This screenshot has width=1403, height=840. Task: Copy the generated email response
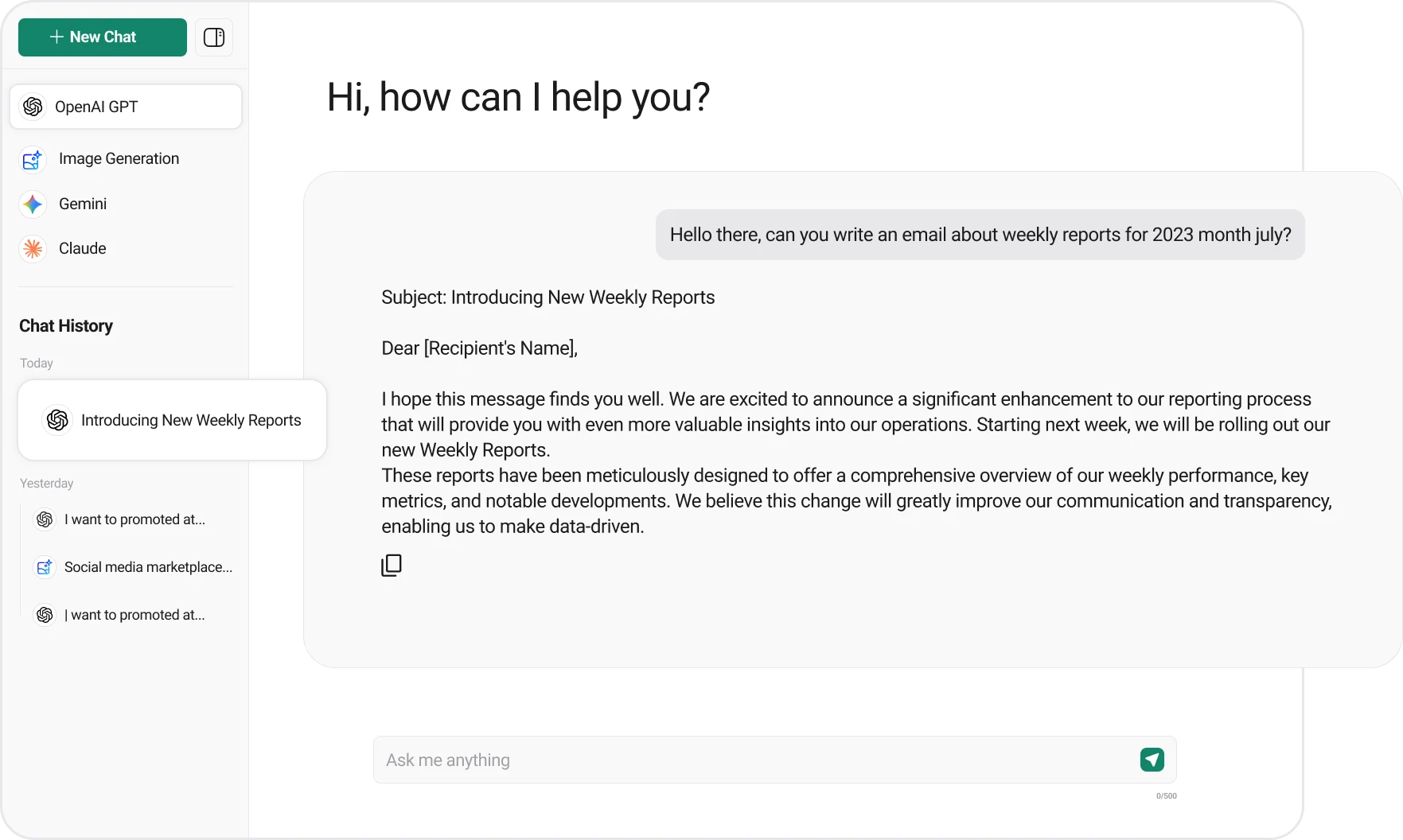tap(391, 565)
